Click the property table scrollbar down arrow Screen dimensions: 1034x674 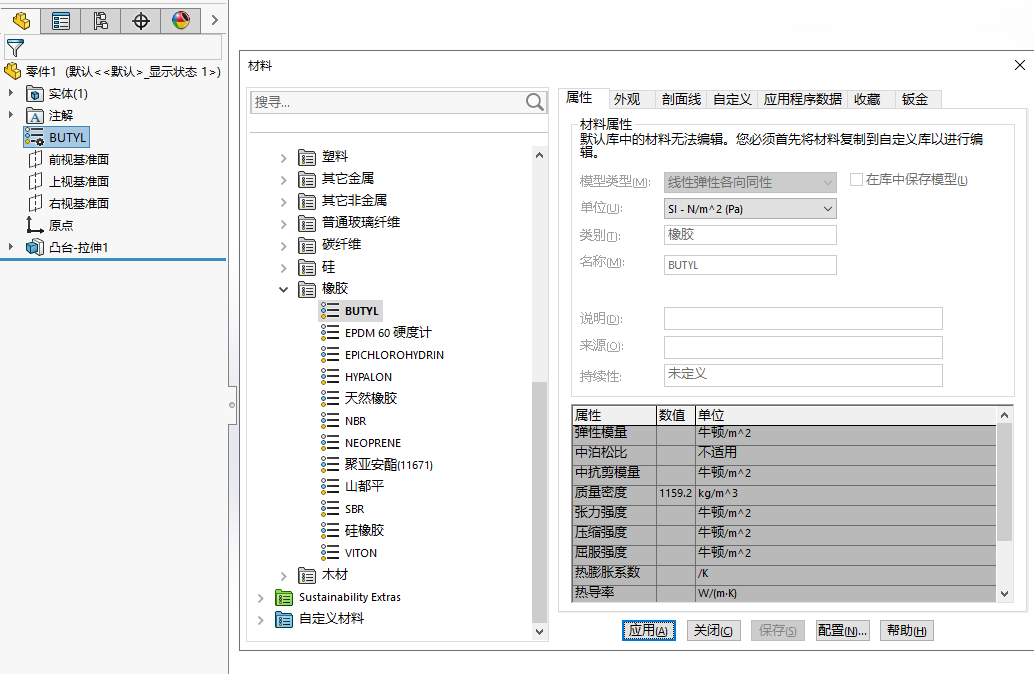tap(1004, 594)
